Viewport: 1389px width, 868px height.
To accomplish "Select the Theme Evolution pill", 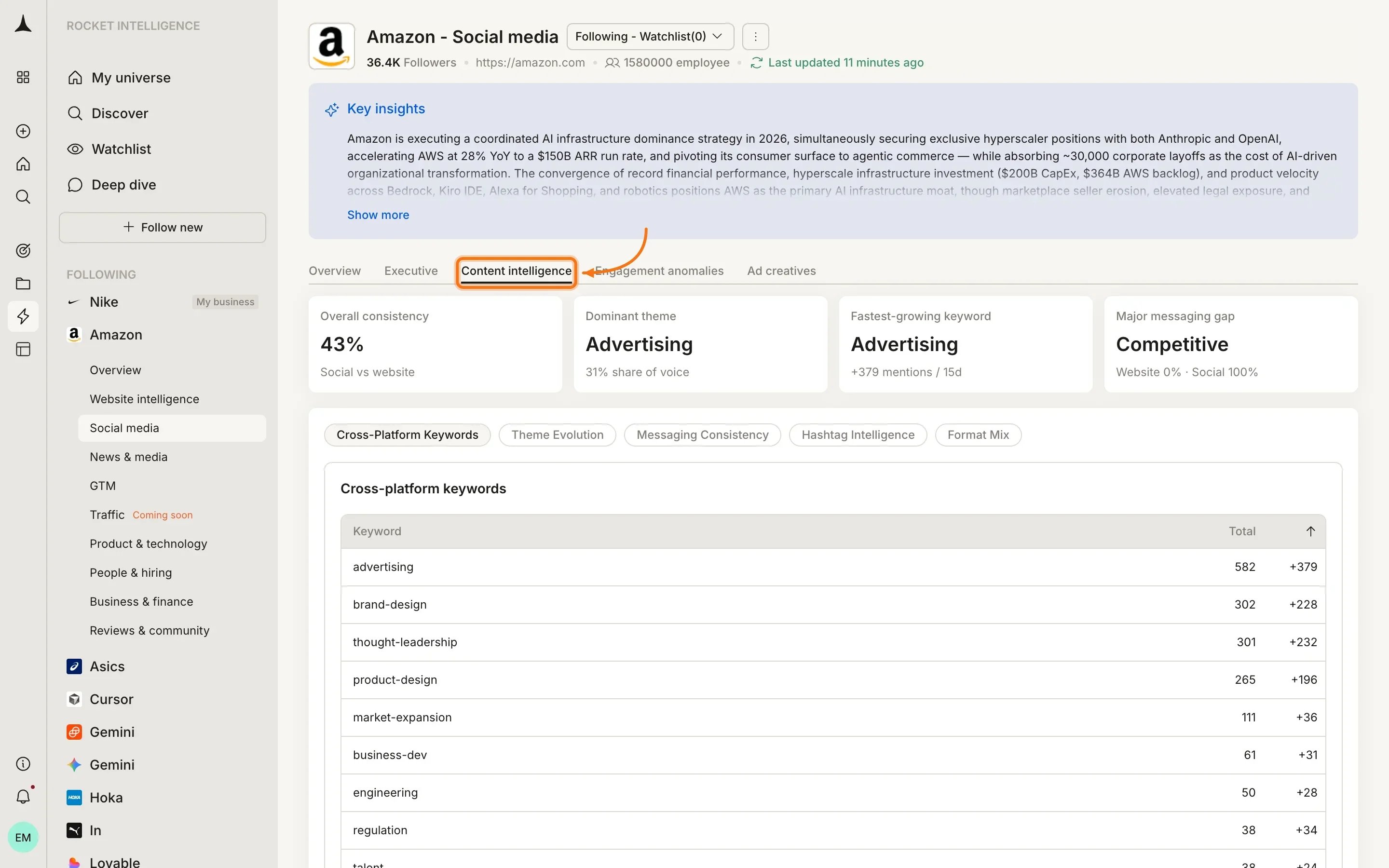I will [x=558, y=435].
